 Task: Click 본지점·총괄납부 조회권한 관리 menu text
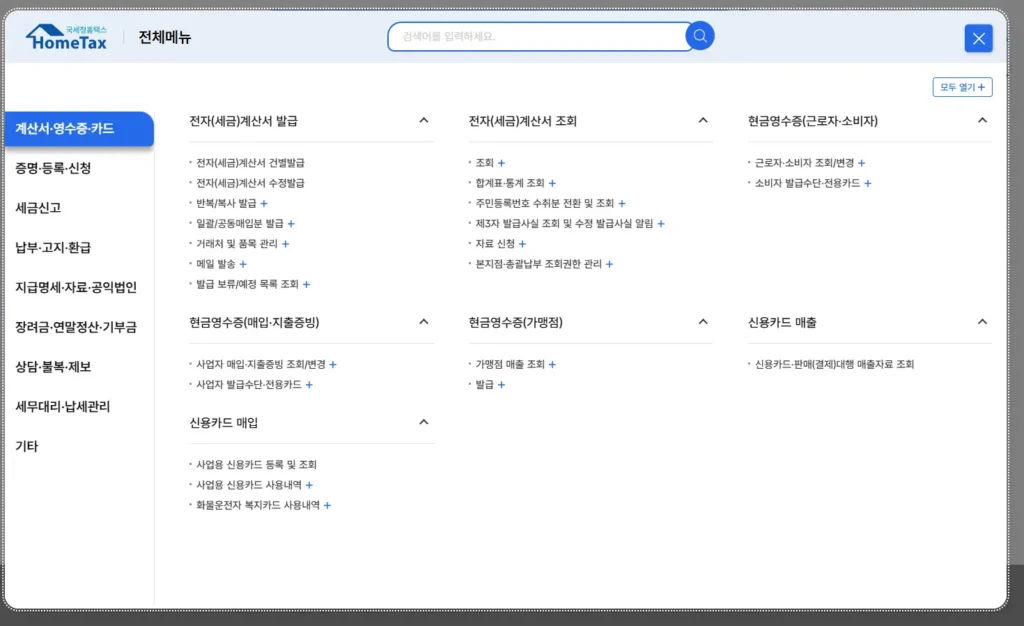[x=538, y=264]
